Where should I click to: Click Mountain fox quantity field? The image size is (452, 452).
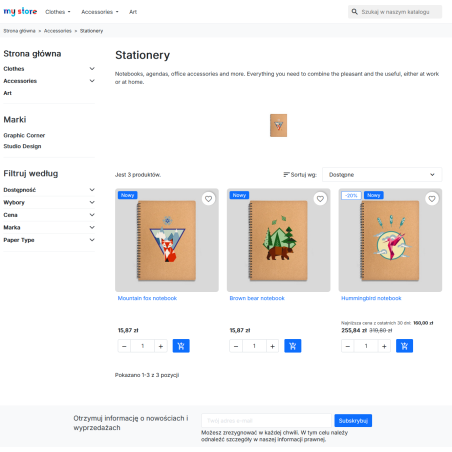click(x=142, y=346)
